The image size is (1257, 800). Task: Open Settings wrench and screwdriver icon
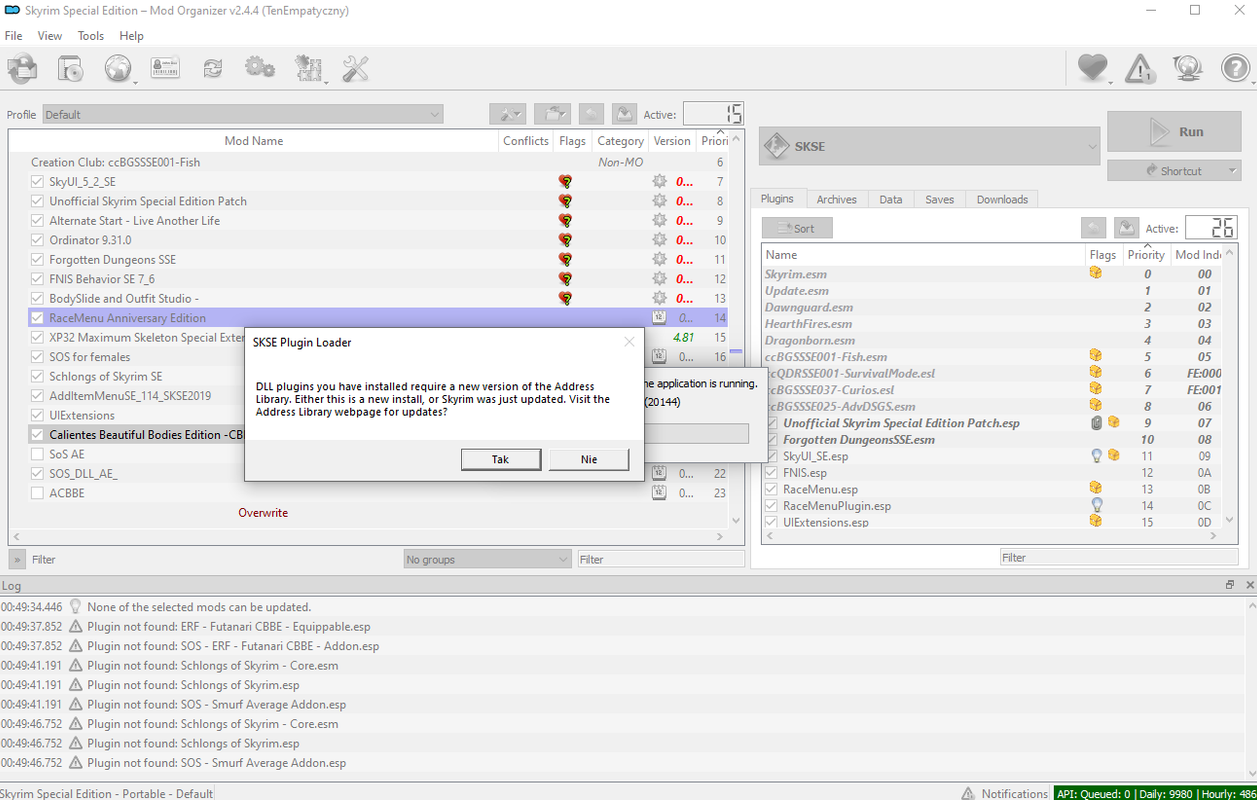355,68
